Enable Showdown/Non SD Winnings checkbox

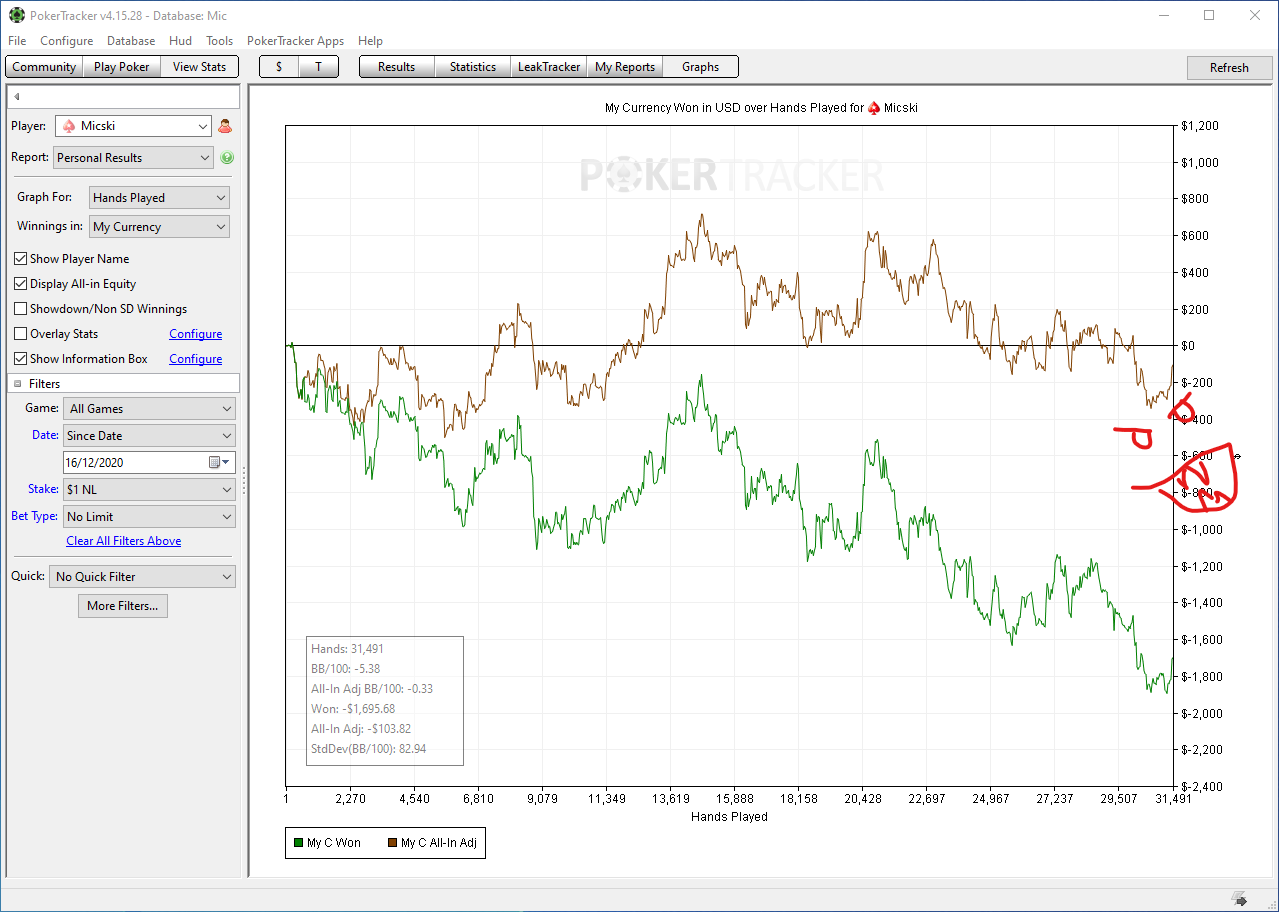21,309
